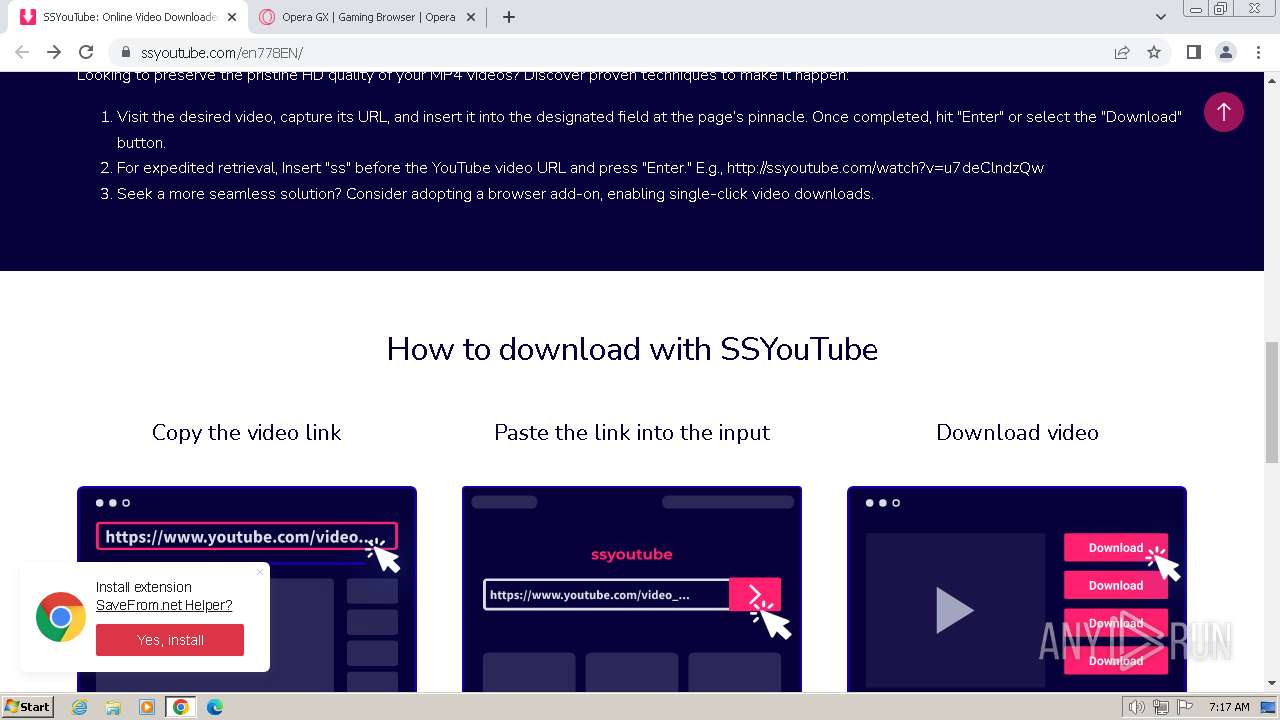Open media player taskbar icon
Viewport: 1280px width, 720px height.
(x=147, y=707)
